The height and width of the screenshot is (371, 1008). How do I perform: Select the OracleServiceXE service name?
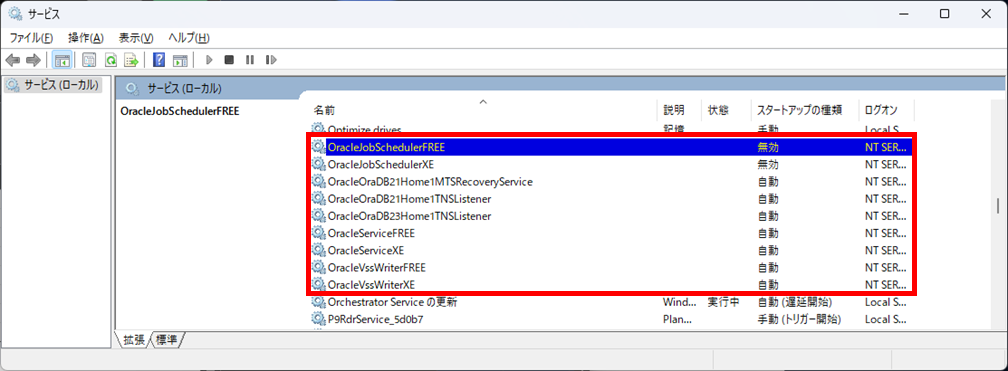click(x=366, y=250)
